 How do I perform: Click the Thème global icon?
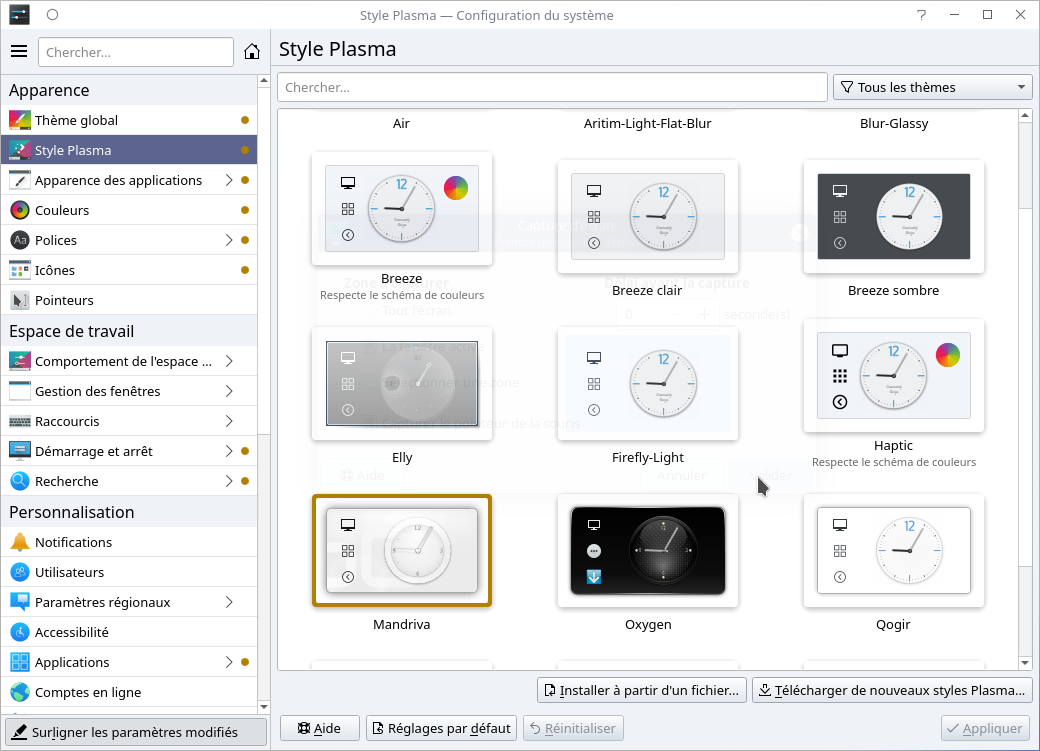[20, 120]
